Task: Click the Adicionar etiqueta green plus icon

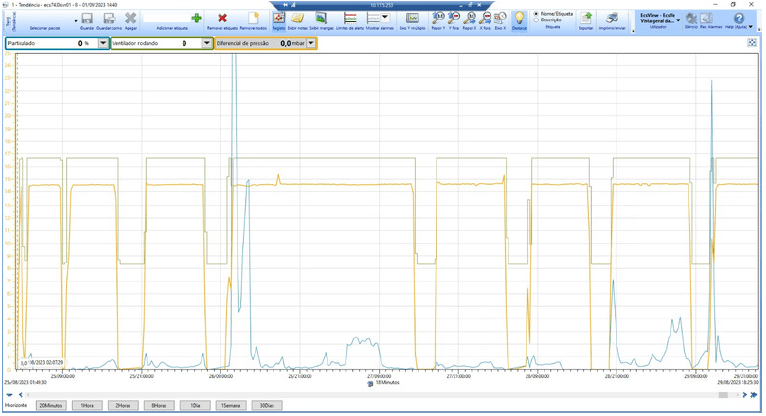Action: click(x=196, y=19)
